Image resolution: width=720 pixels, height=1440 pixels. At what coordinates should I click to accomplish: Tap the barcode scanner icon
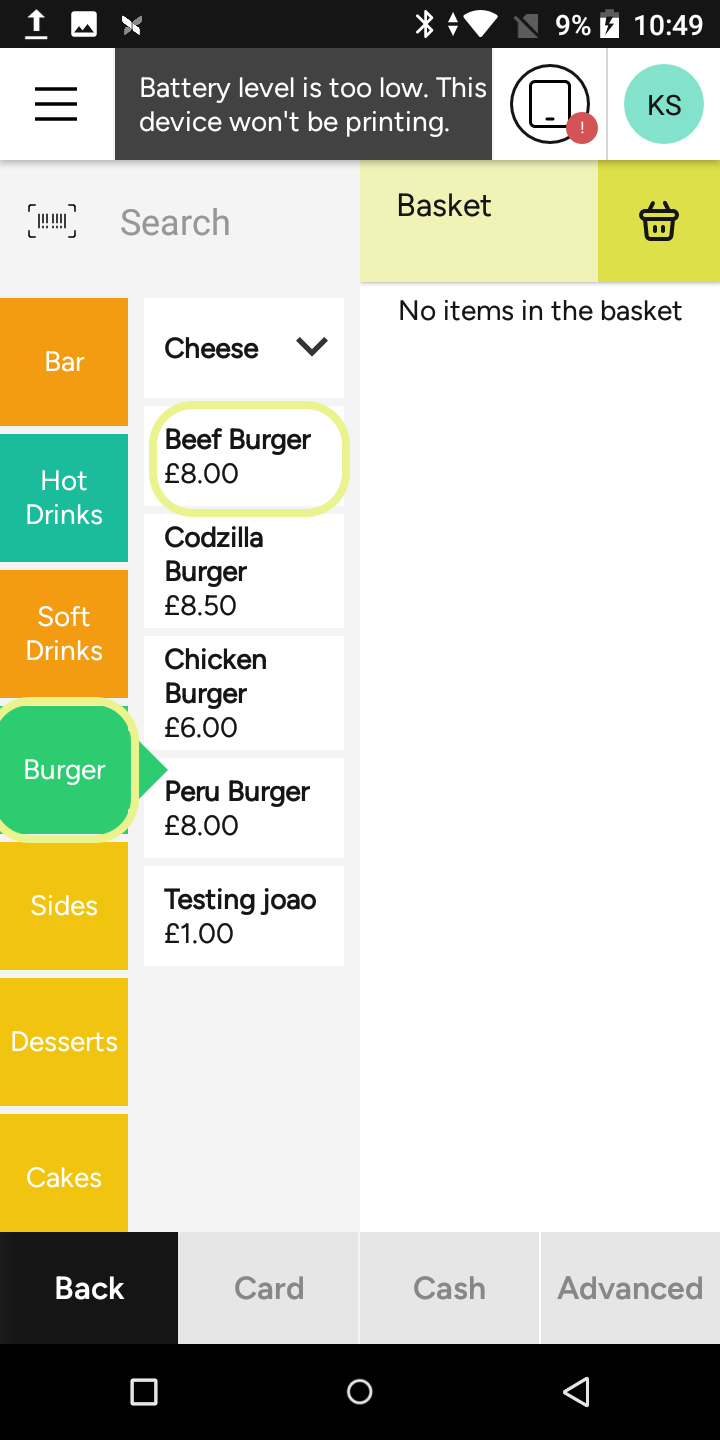(x=52, y=221)
